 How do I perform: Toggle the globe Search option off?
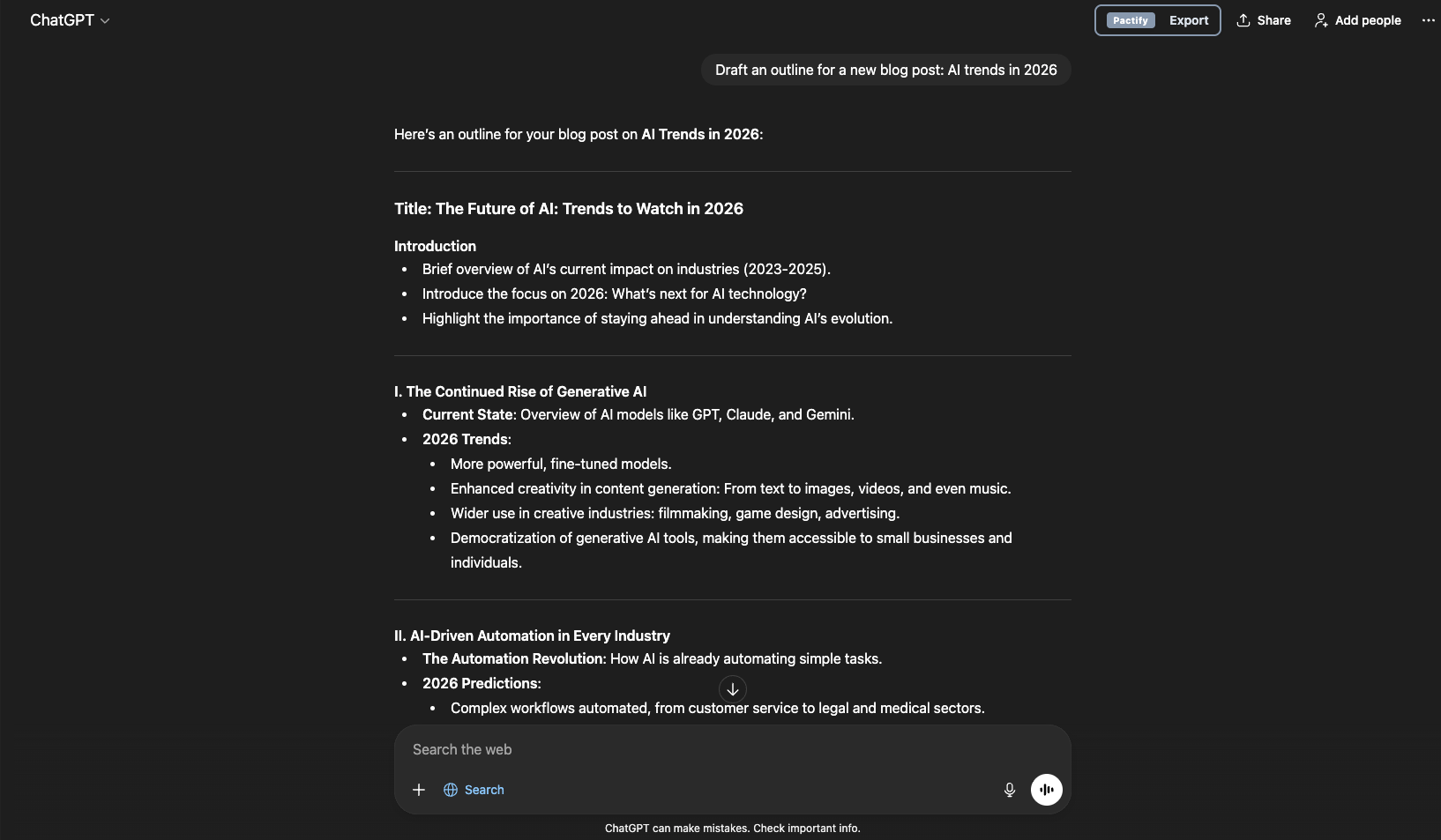point(474,790)
